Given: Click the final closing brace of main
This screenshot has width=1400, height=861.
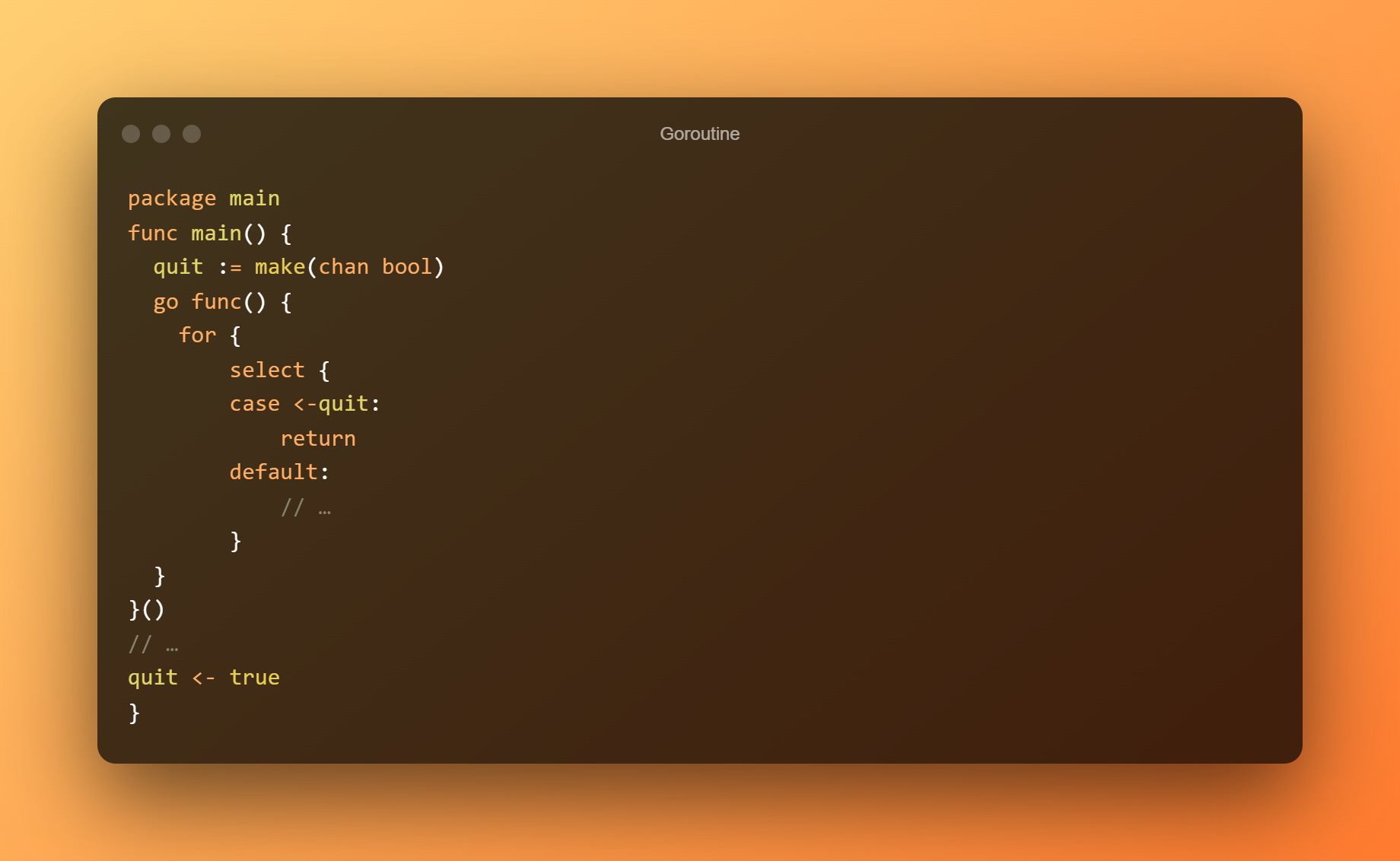Looking at the screenshot, I should 135,713.
